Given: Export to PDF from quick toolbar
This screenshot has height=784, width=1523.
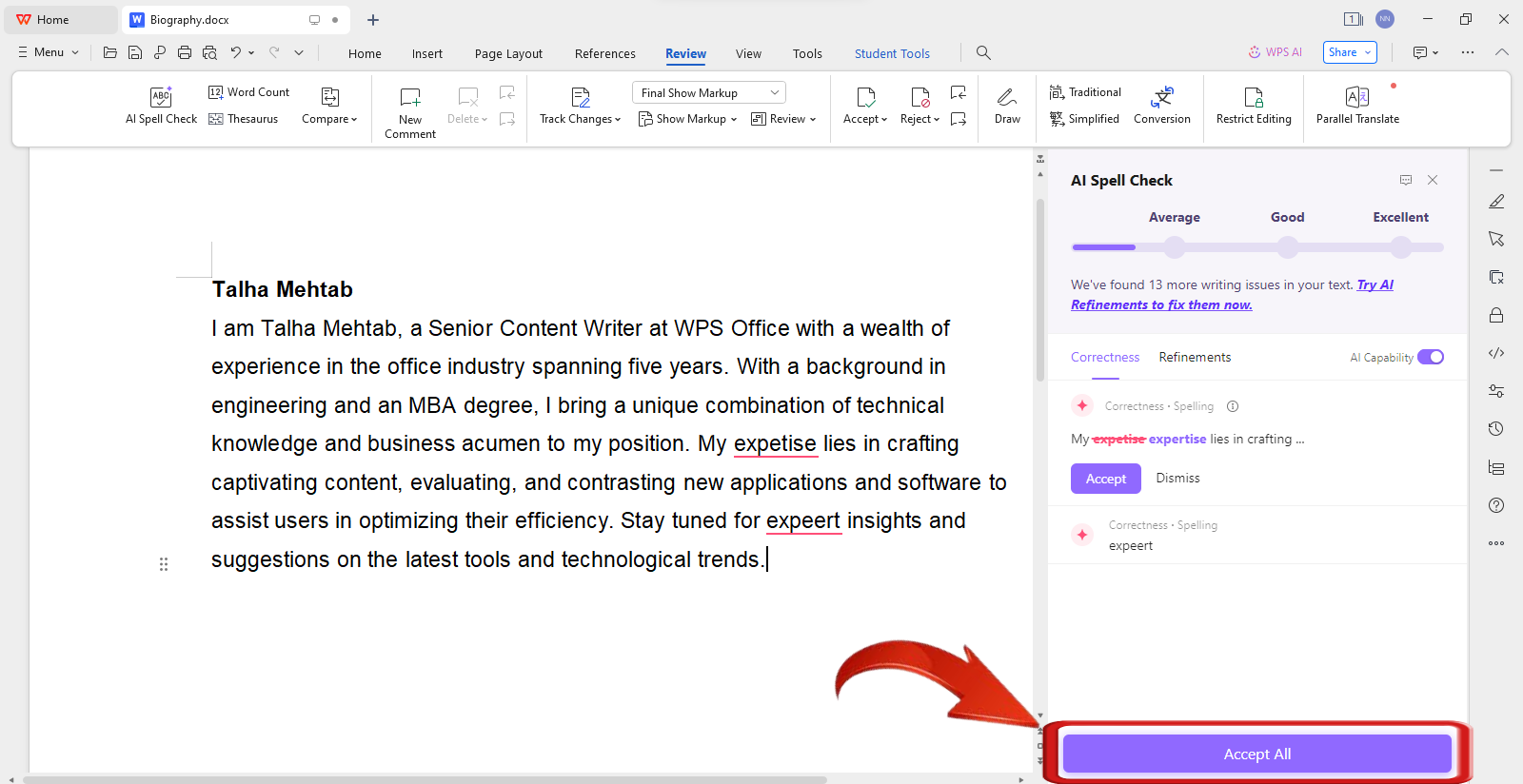Looking at the screenshot, I should click(x=160, y=53).
